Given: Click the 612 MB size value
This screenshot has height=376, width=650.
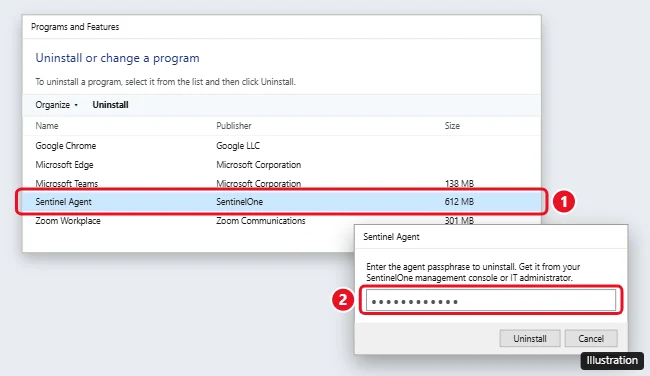Looking at the screenshot, I should coord(459,202).
